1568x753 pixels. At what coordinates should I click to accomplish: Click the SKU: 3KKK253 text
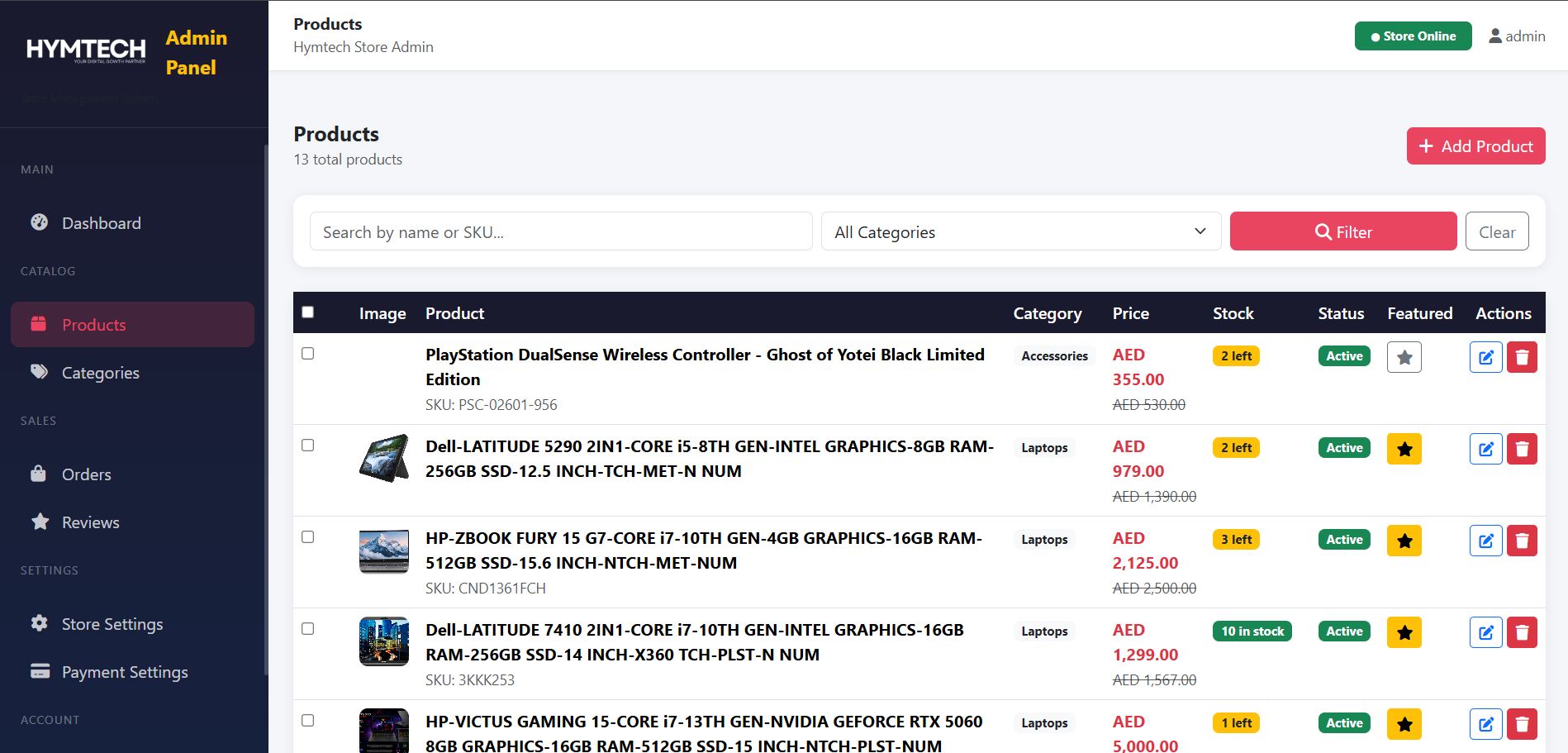click(x=470, y=680)
